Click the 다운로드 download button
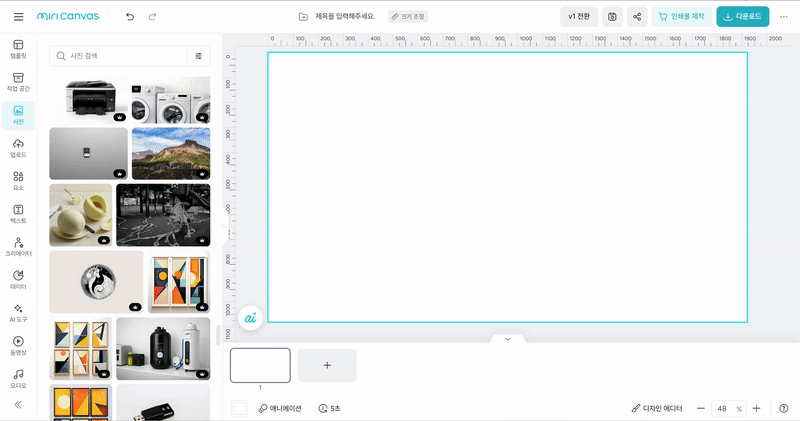The height and width of the screenshot is (421, 800). 743,16
